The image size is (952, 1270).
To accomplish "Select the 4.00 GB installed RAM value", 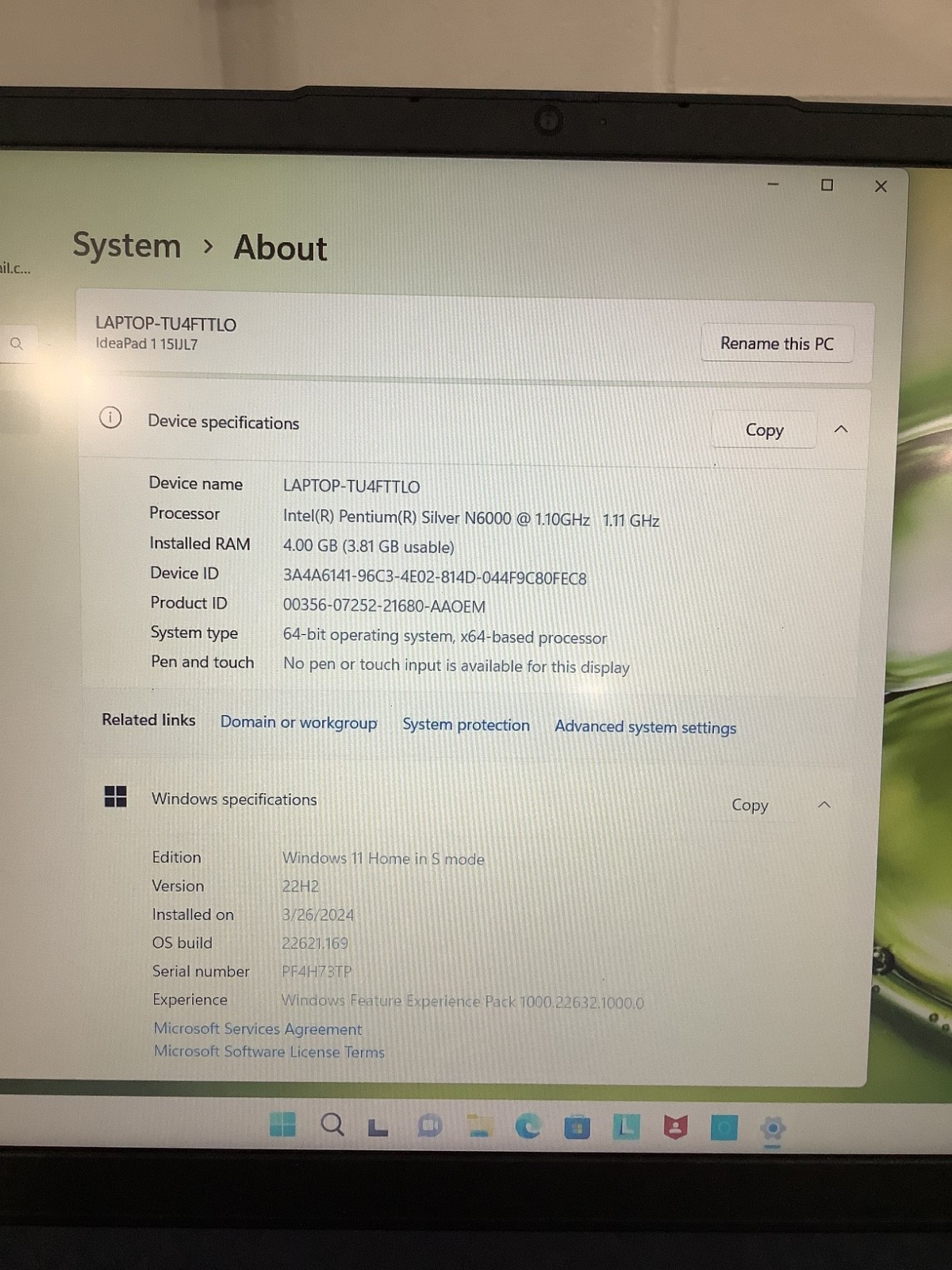I will point(369,547).
